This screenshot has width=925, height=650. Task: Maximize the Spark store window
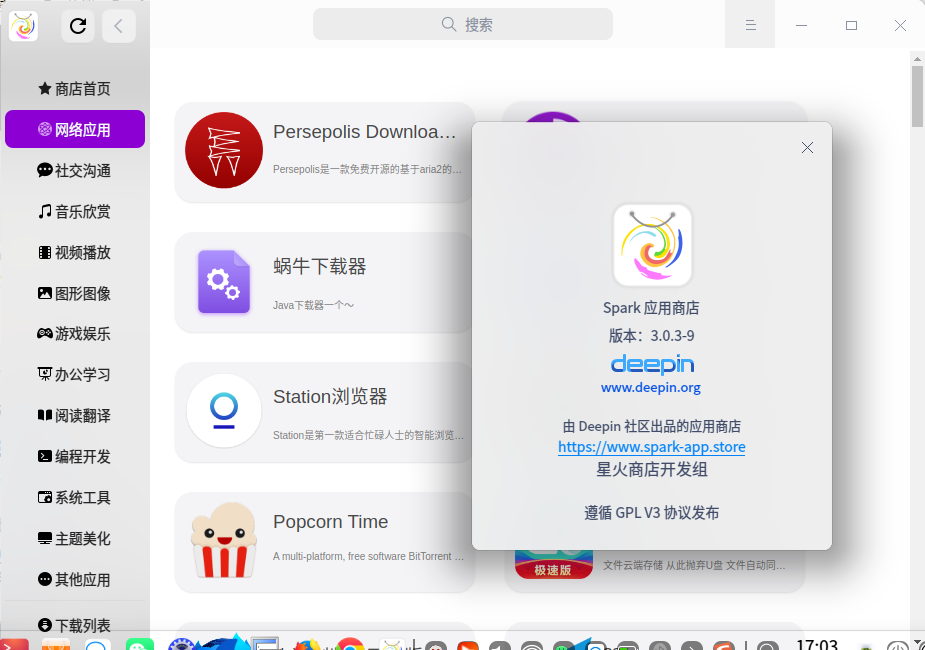(851, 25)
